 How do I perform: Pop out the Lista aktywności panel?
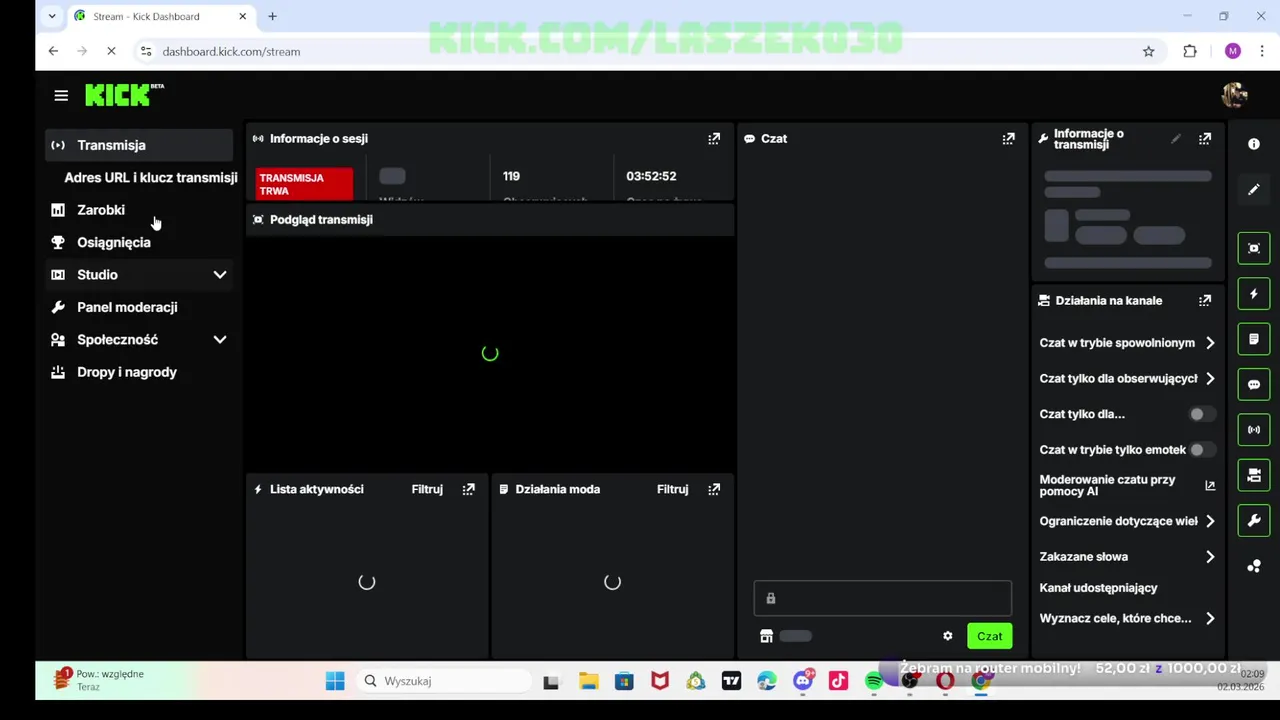point(468,489)
